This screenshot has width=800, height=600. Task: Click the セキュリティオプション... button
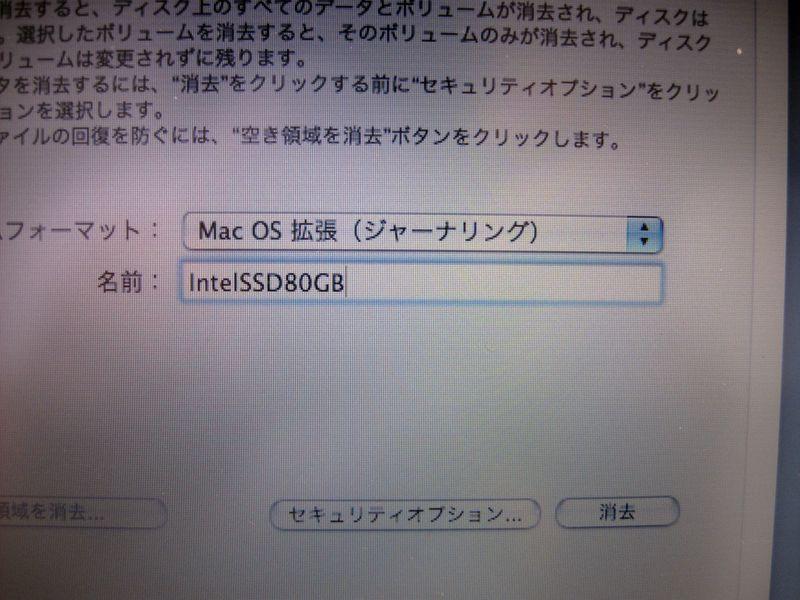[405, 514]
